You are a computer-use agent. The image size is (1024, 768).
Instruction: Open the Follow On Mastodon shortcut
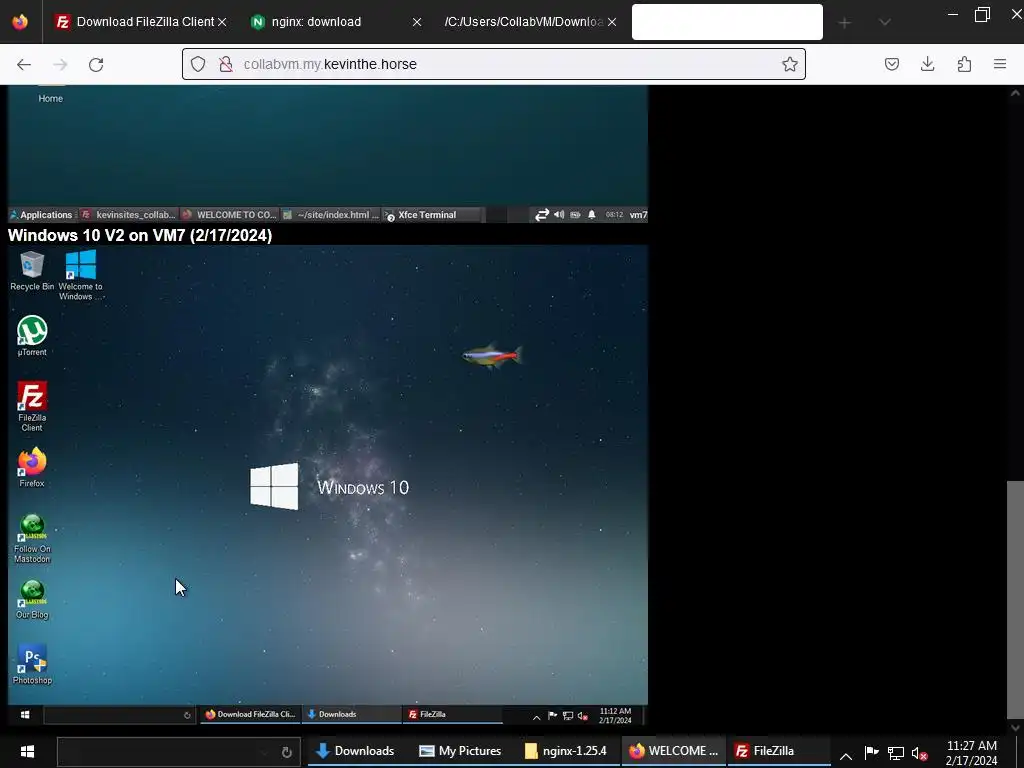click(32, 539)
